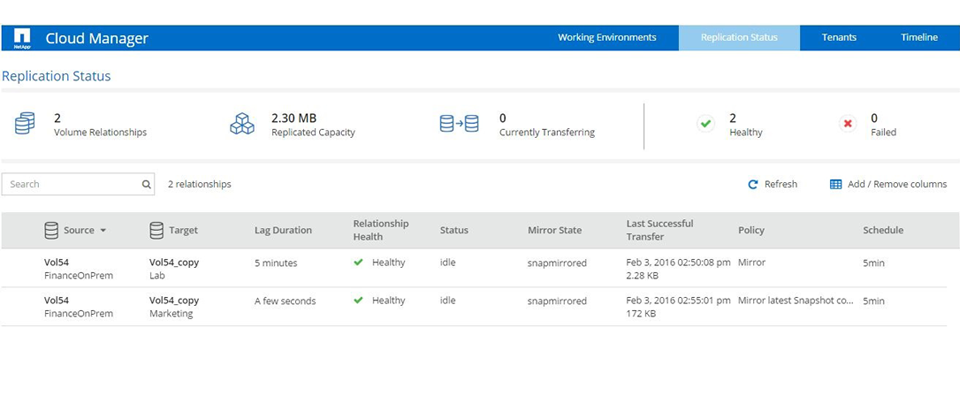Click the Lab target environment text

157,276
